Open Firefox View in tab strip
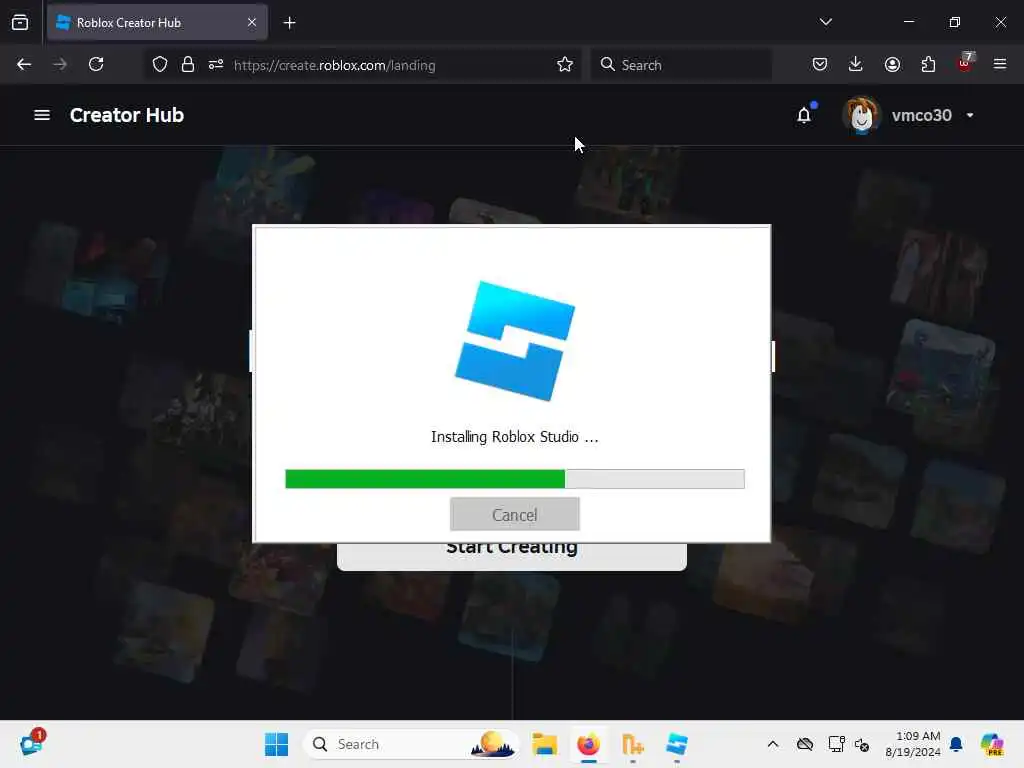This screenshot has width=1024, height=768. click(20, 23)
